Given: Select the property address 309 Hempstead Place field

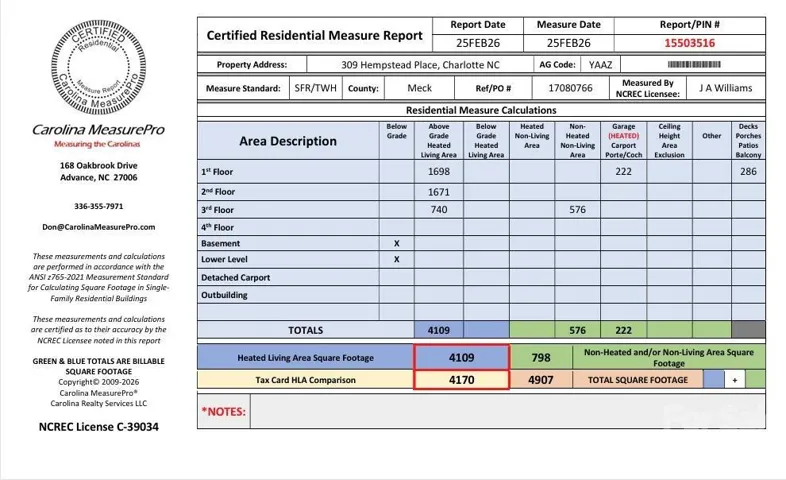Looking at the screenshot, I should click(x=407, y=64).
